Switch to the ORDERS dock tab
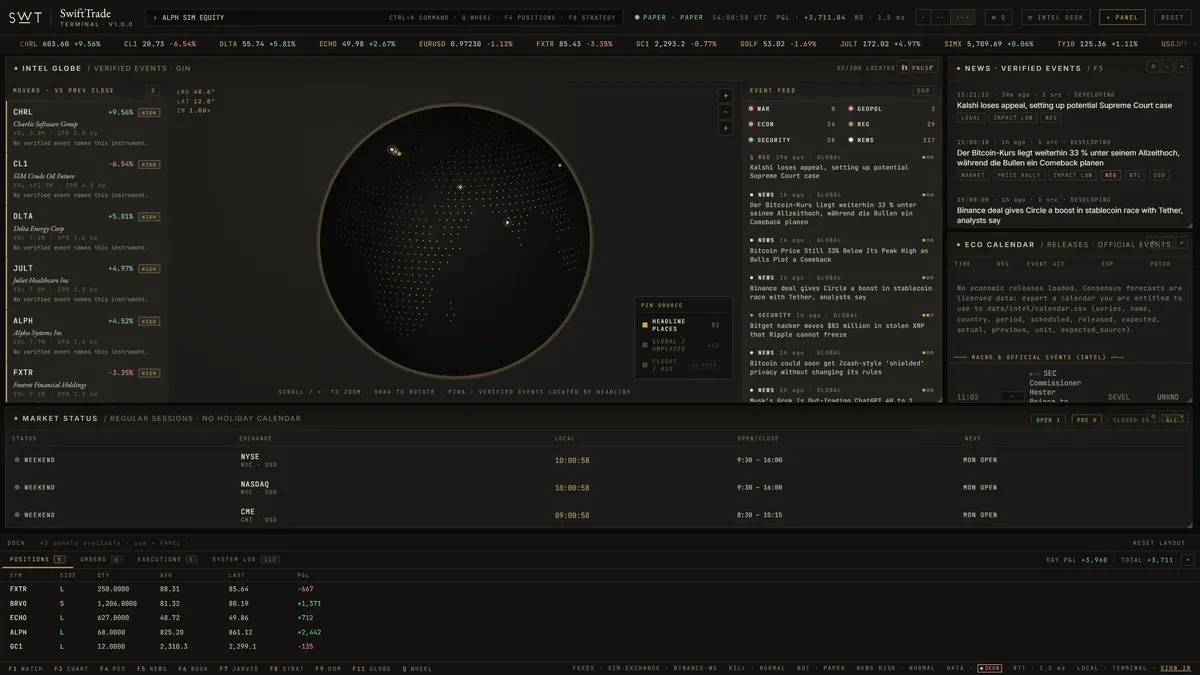The width and height of the screenshot is (1200, 675). (100, 559)
